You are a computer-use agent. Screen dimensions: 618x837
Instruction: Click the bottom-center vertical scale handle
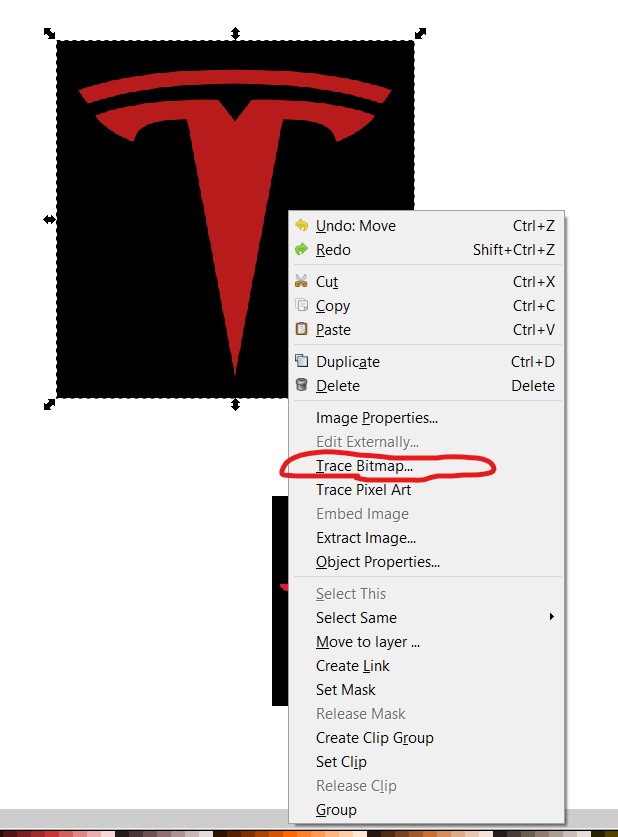(235, 405)
